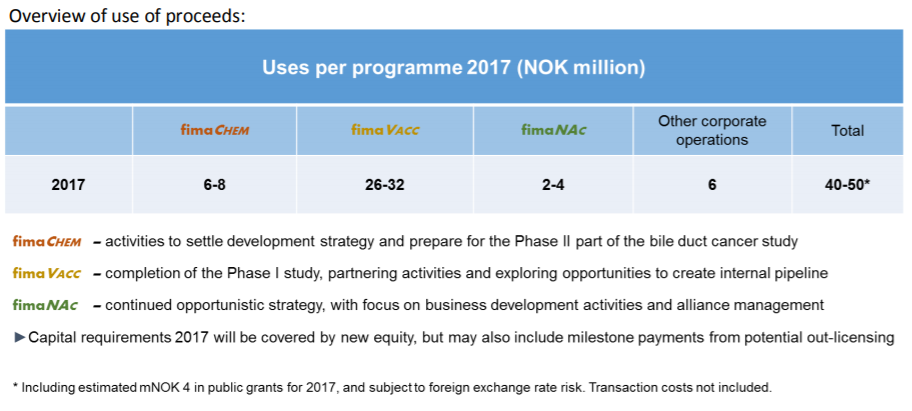The image size is (912, 411).
Task: Click the triangle bullet before Capital requirements
Action: pos(19,338)
